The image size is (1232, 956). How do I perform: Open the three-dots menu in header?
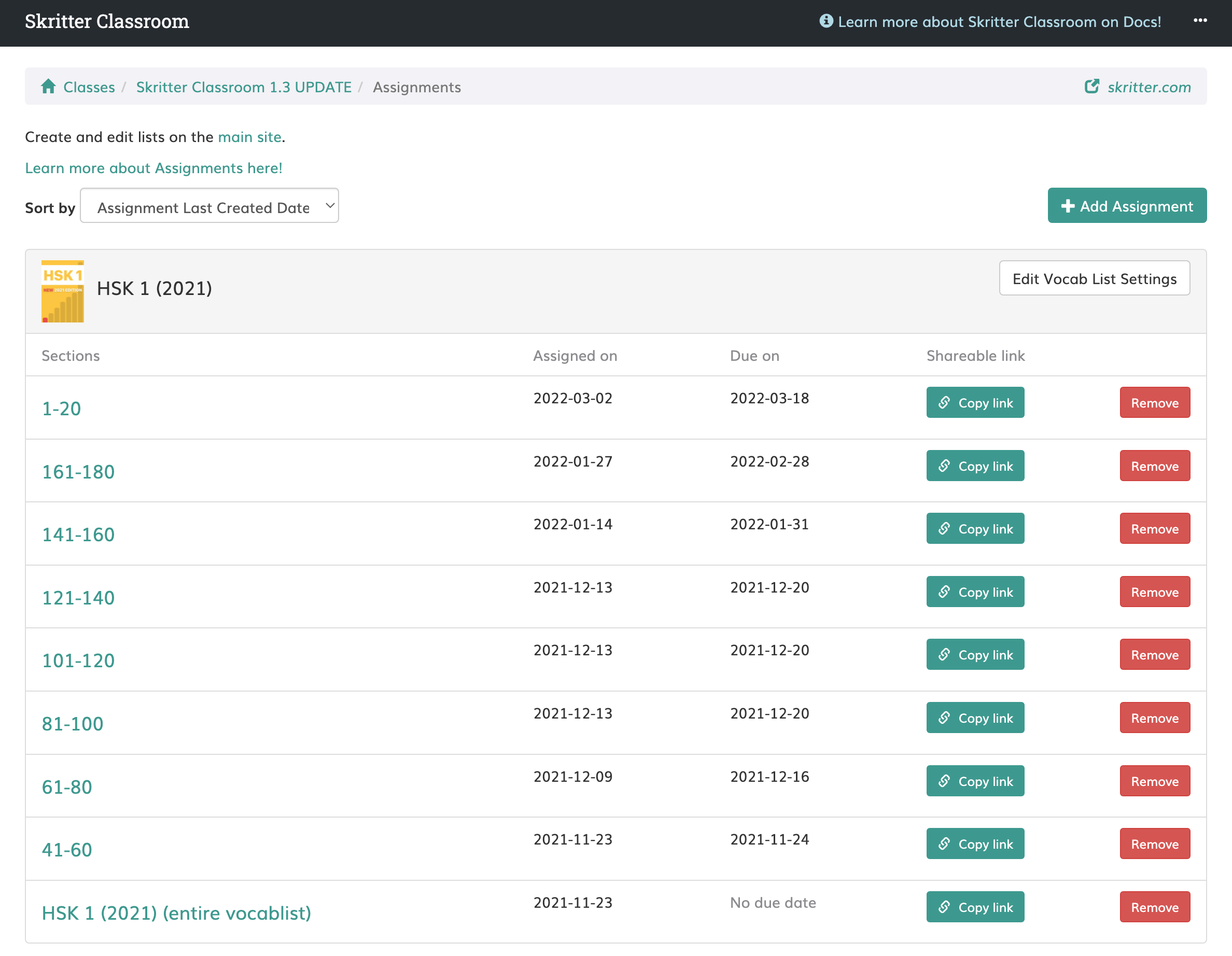coord(1200,20)
